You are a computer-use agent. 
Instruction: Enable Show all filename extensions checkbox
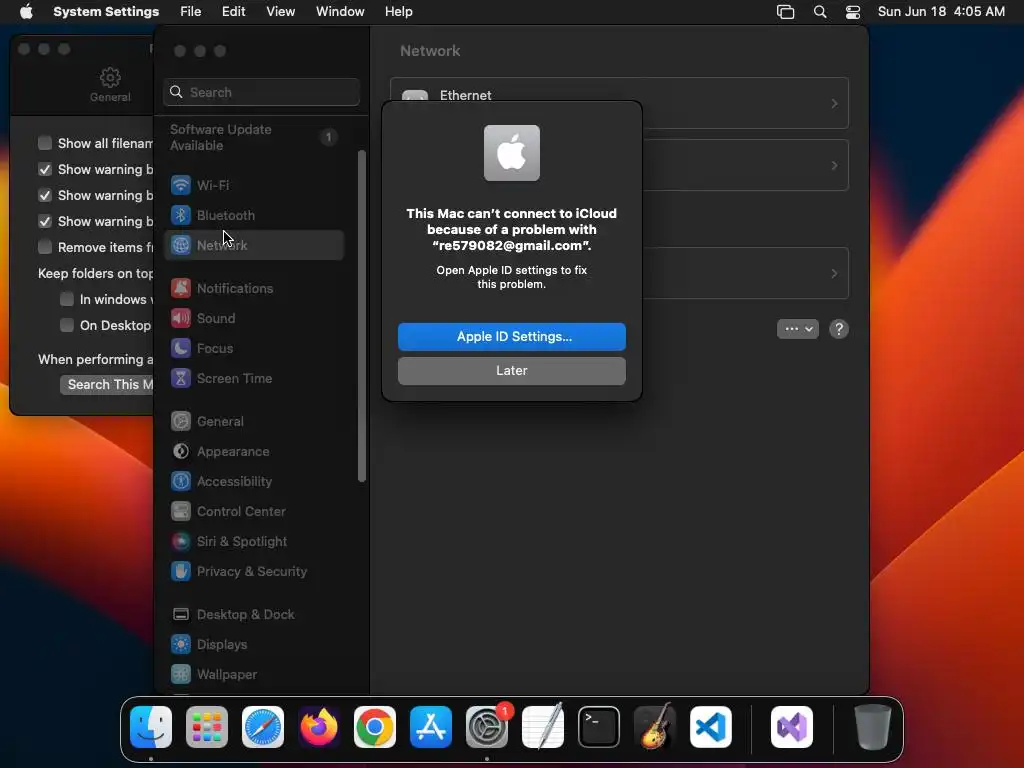pyautogui.click(x=45, y=143)
